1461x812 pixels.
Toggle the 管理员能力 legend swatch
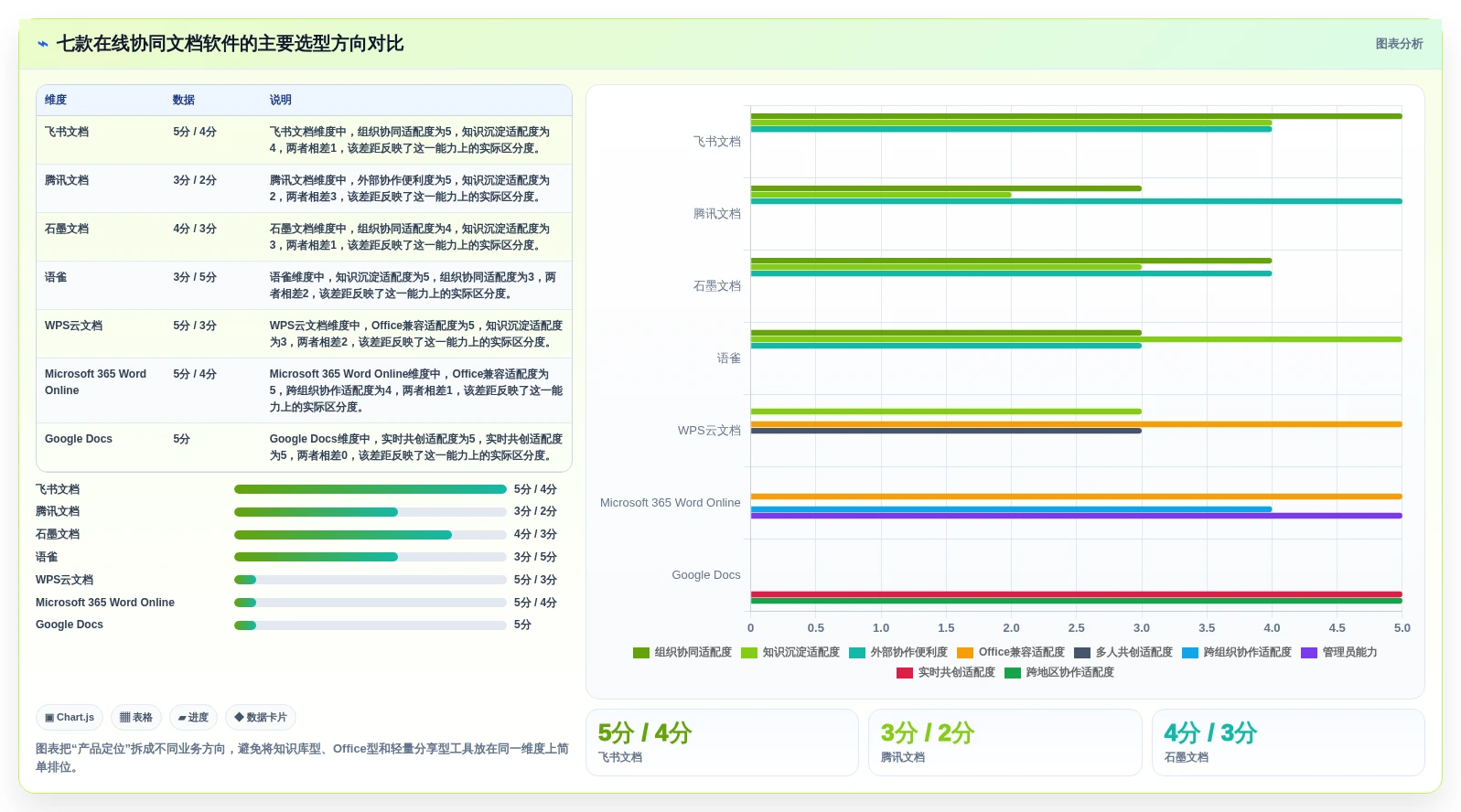coord(1309,653)
